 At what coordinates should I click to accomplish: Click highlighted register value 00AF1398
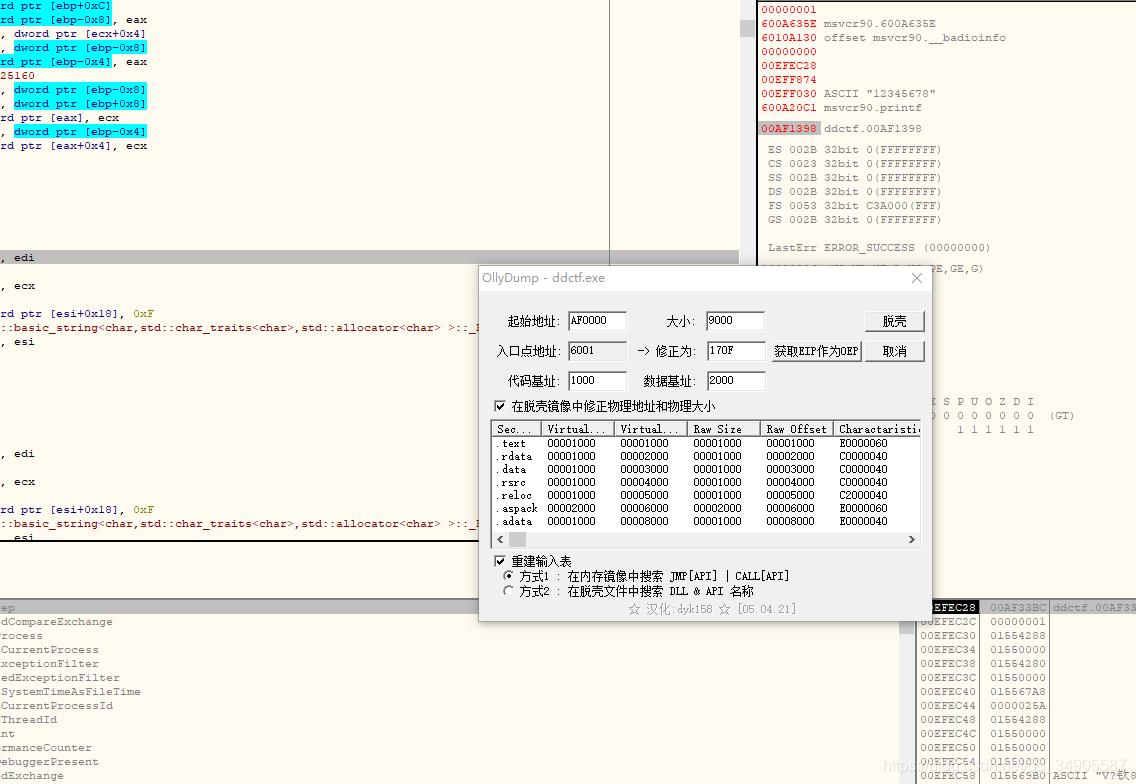point(789,128)
